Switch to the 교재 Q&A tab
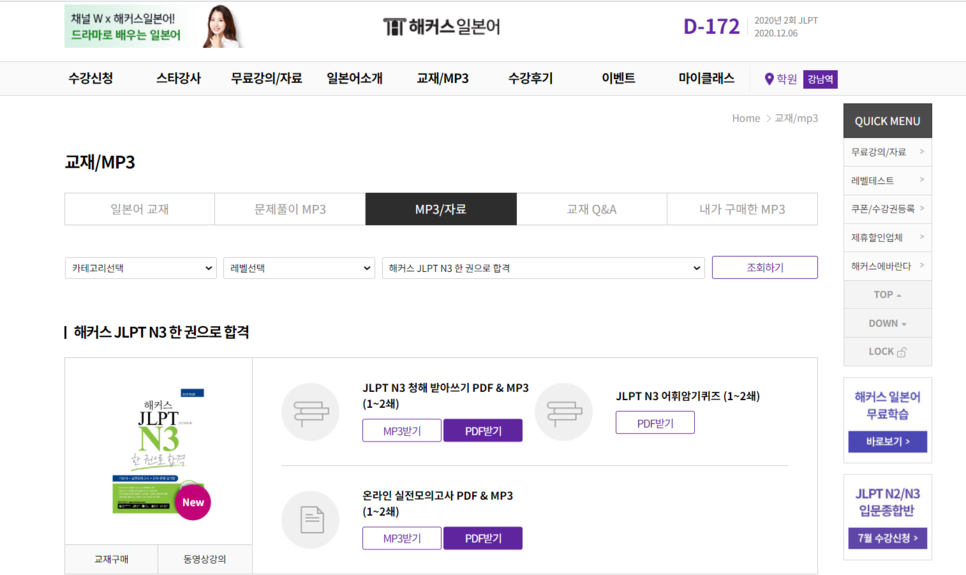966x575 pixels. [x=591, y=209]
